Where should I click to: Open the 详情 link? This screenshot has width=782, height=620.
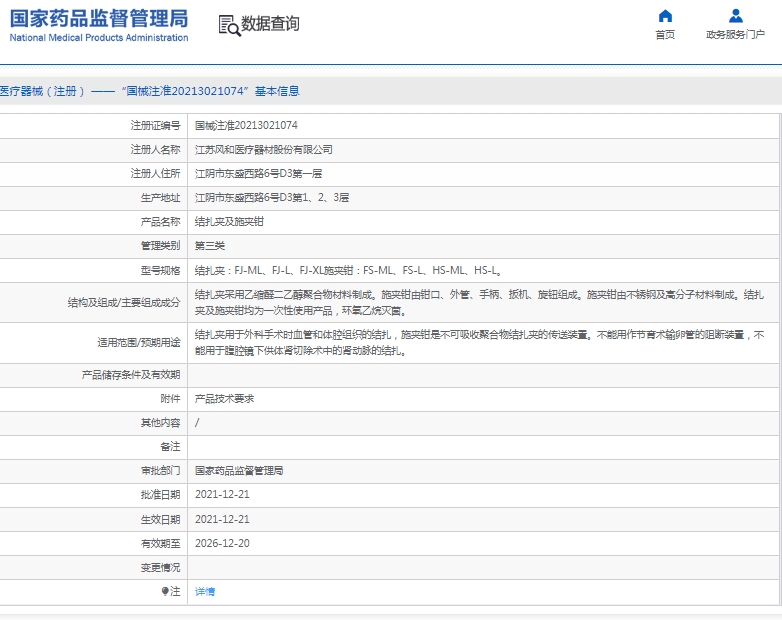pyautogui.click(x=204, y=592)
